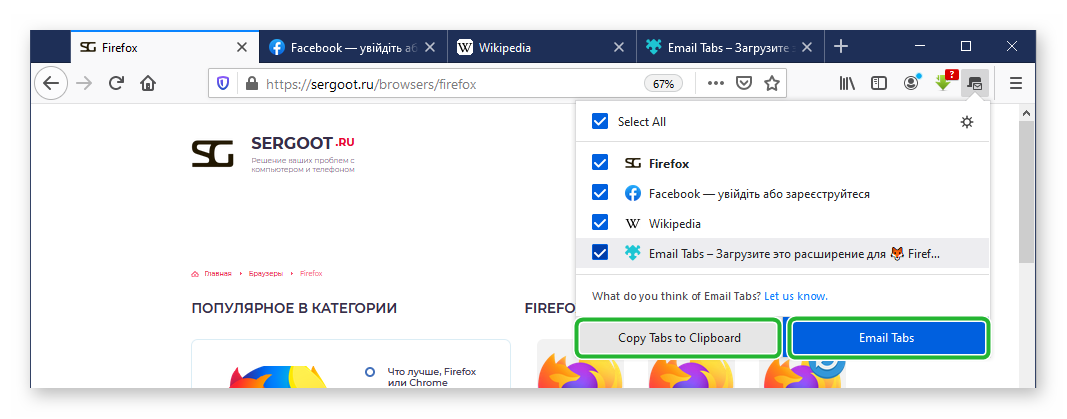The height and width of the screenshot is (419, 1067).
Task: Click the blue Email Tabs button
Action: (887, 337)
